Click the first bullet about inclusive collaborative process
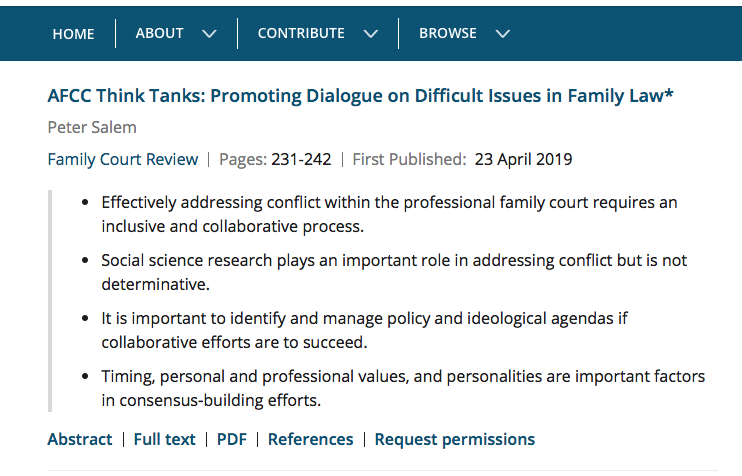The height and width of the screenshot is (476, 742). click(x=389, y=214)
